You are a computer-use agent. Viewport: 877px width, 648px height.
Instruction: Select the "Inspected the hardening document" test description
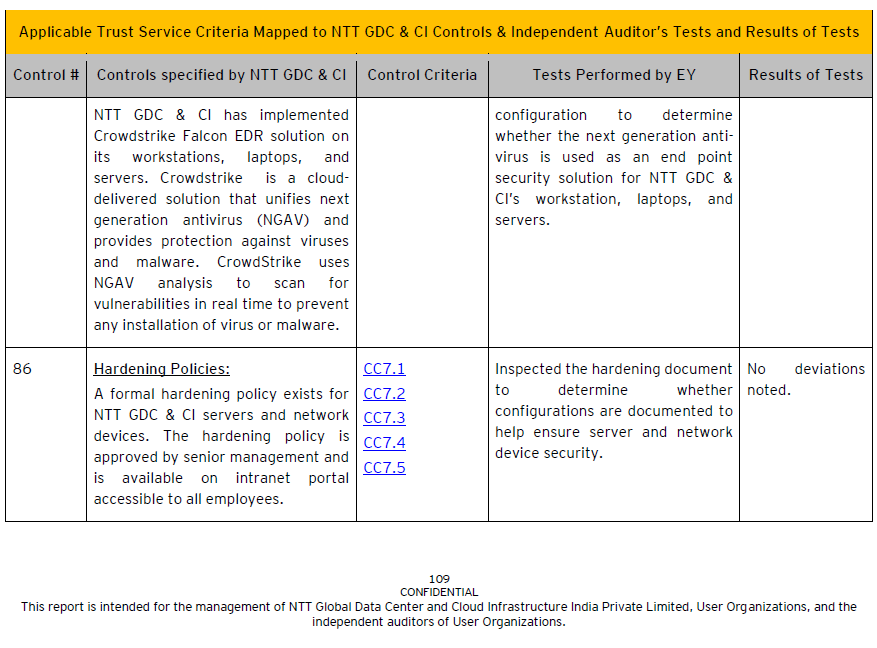coord(613,411)
